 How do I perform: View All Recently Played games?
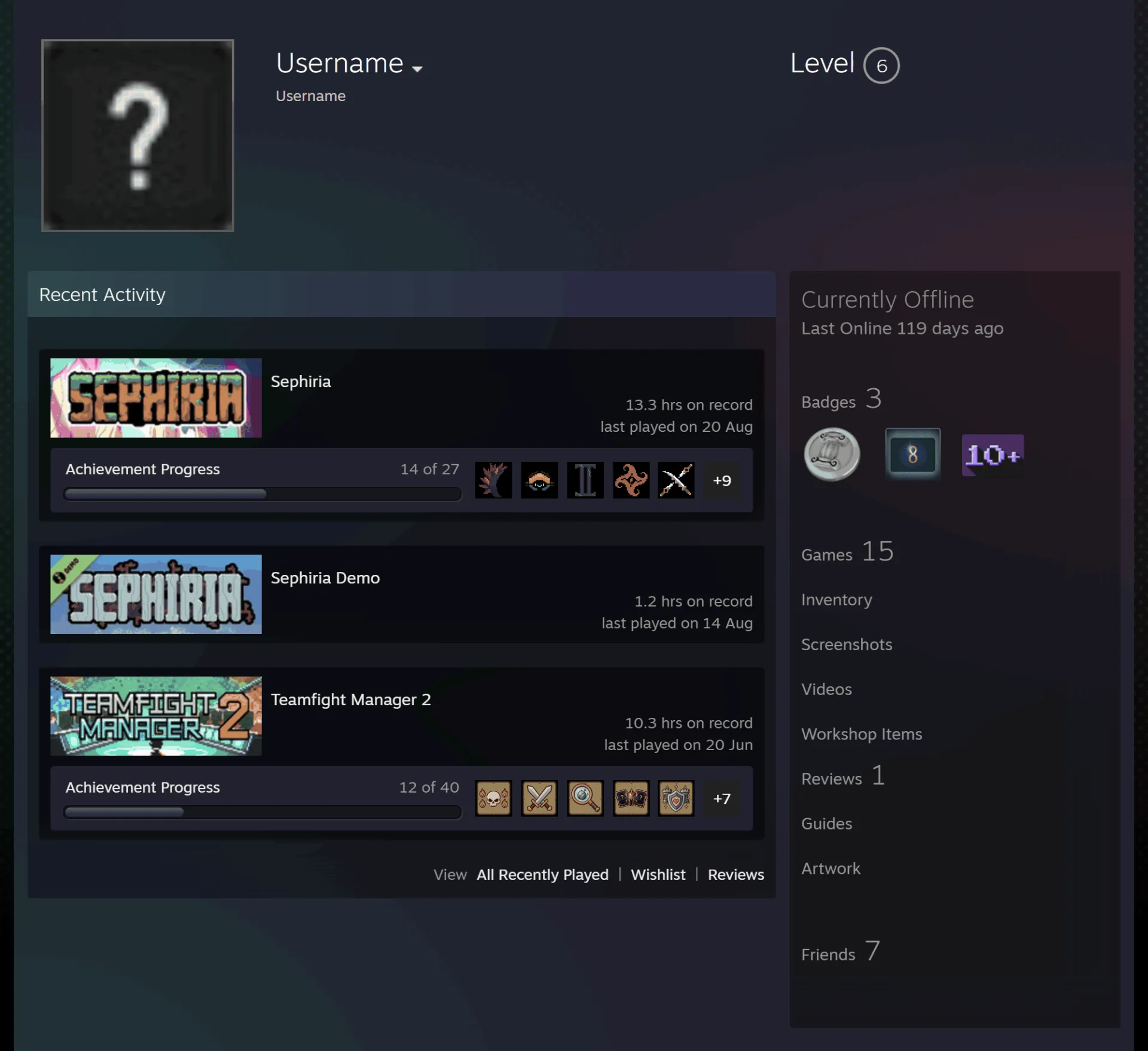tap(542, 875)
